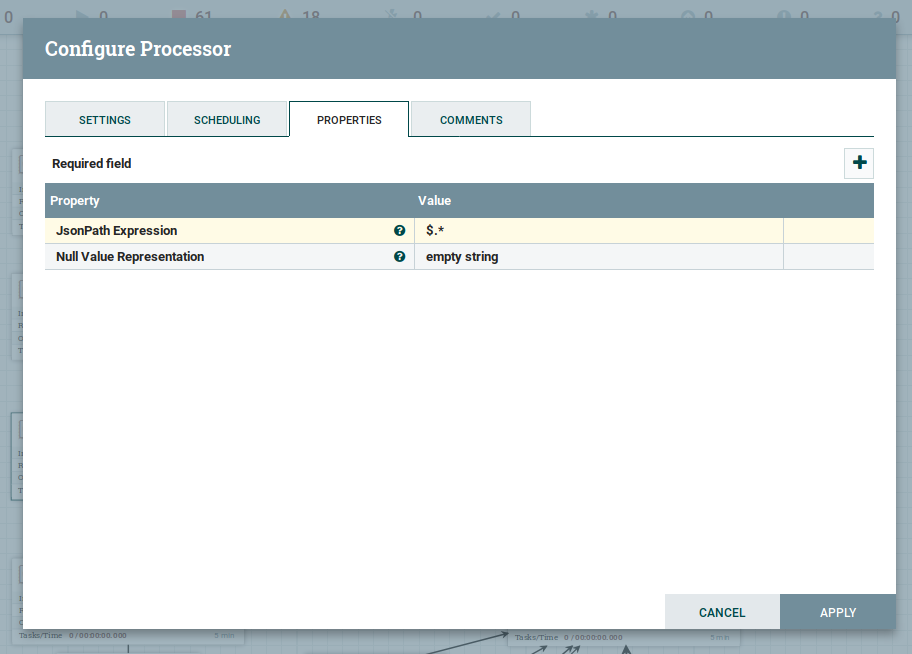The image size is (912, 654).
Task: Click the yellow invalid warning icon
Action: coord(285,16)
